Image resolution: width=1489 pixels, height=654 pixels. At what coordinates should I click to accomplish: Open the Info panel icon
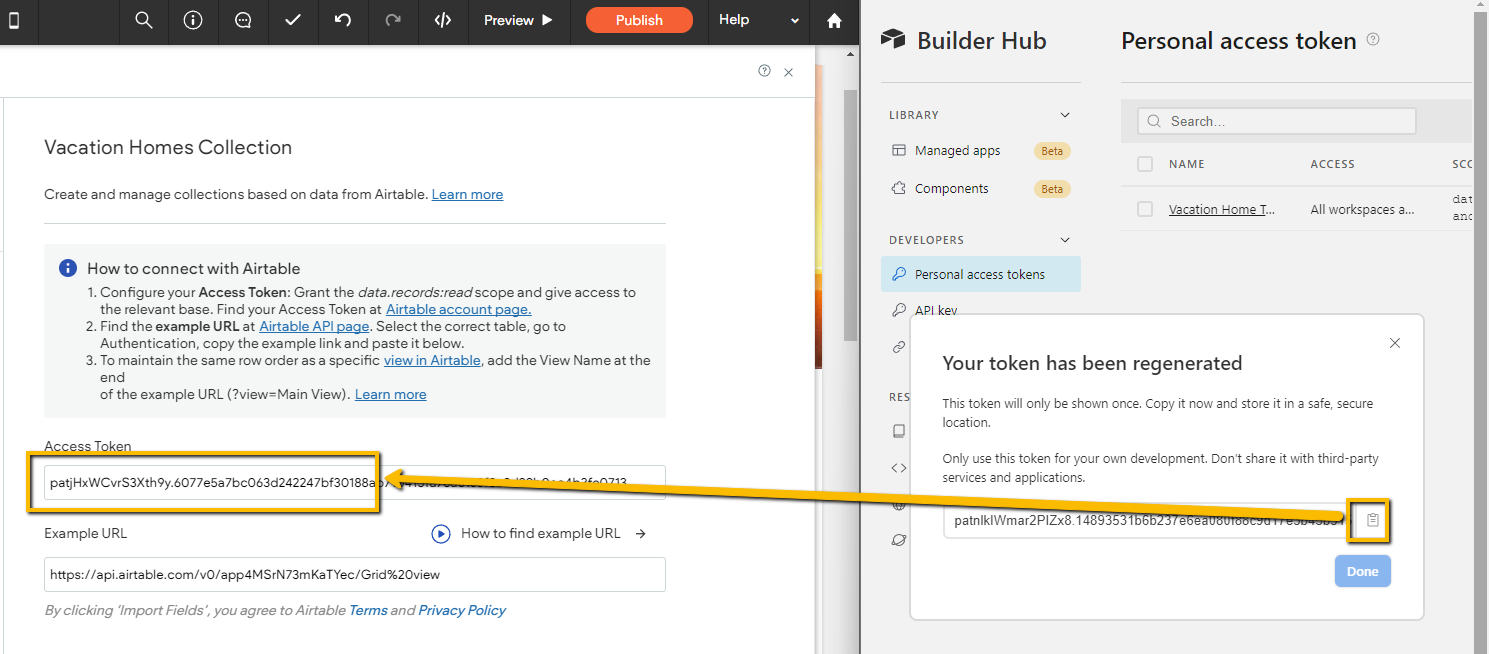click(x=193, y=19)
